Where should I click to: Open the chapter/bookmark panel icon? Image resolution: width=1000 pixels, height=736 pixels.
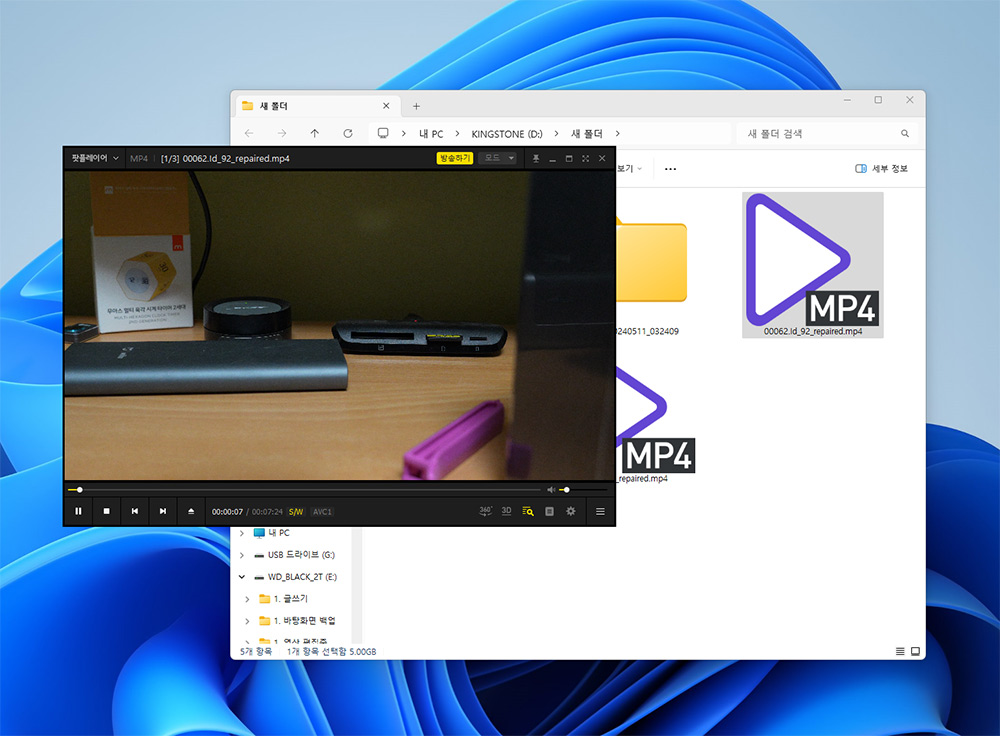549,511
